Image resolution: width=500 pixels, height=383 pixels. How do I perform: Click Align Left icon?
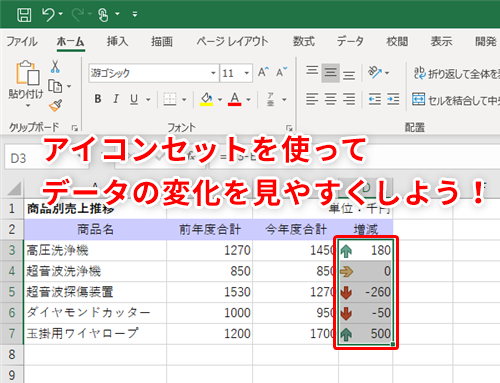pyautogui.click(x=312, y=99)
